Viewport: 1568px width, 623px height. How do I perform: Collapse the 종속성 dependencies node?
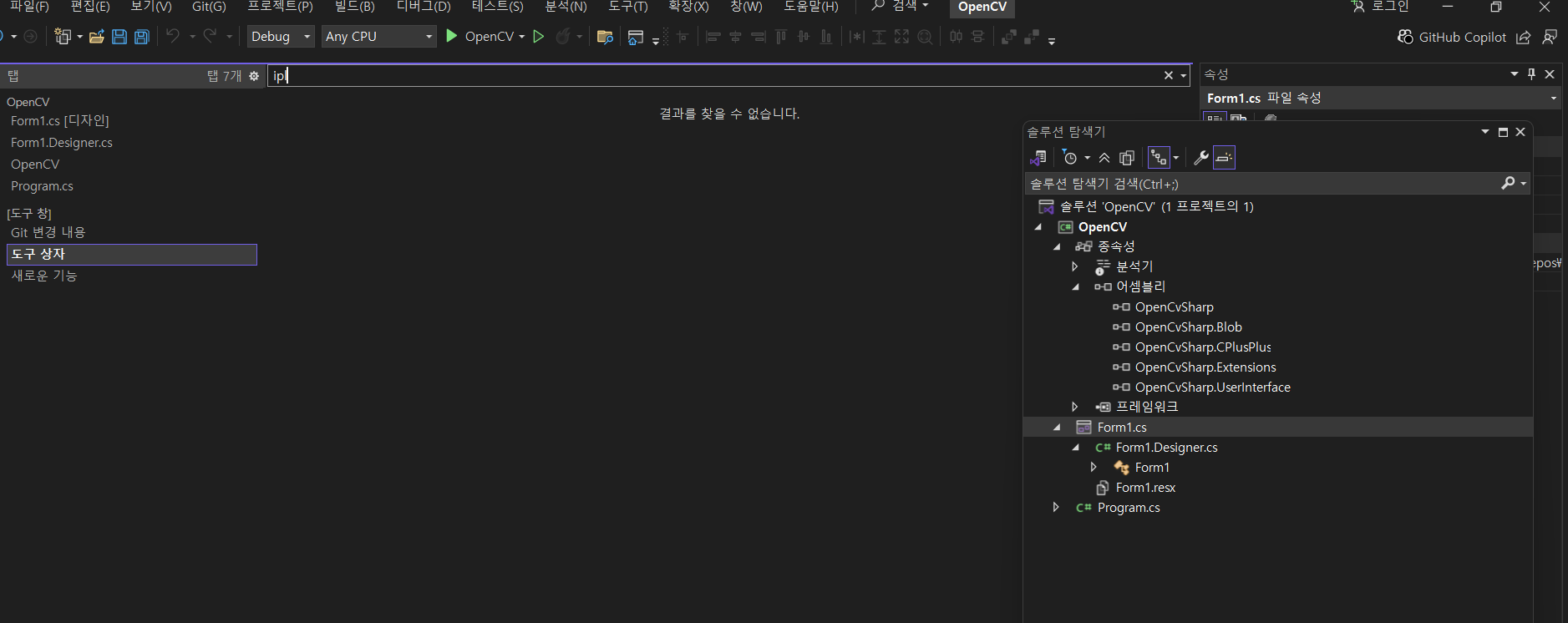tap(1057, 246)
